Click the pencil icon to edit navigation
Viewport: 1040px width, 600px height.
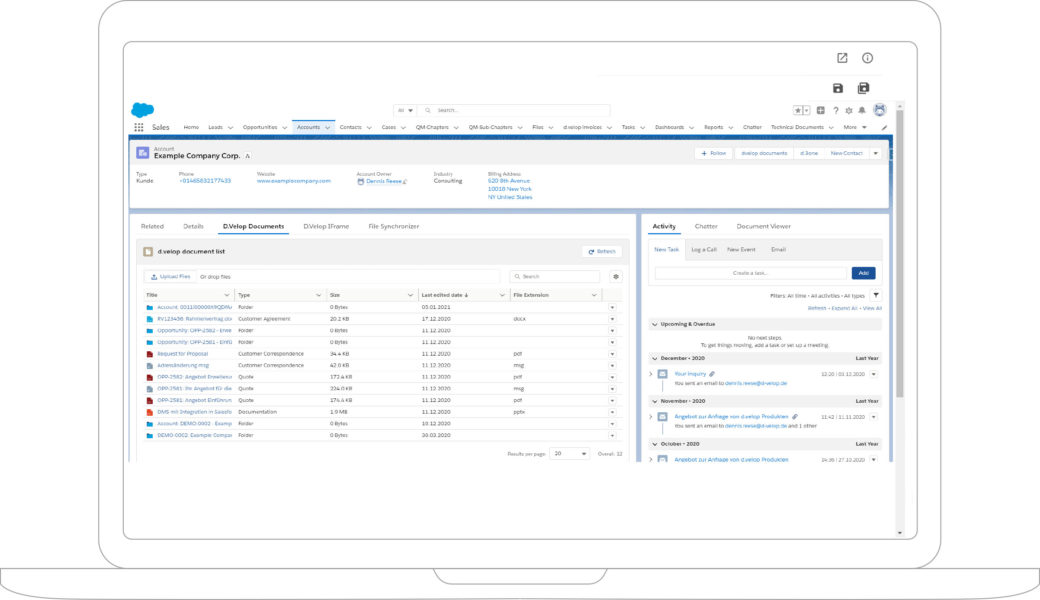883,127
